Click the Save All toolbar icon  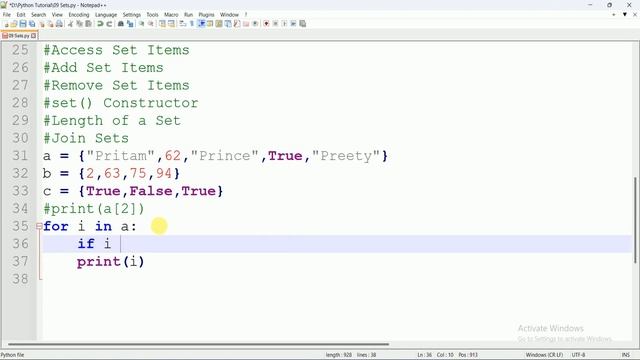[x=32, y=24]
